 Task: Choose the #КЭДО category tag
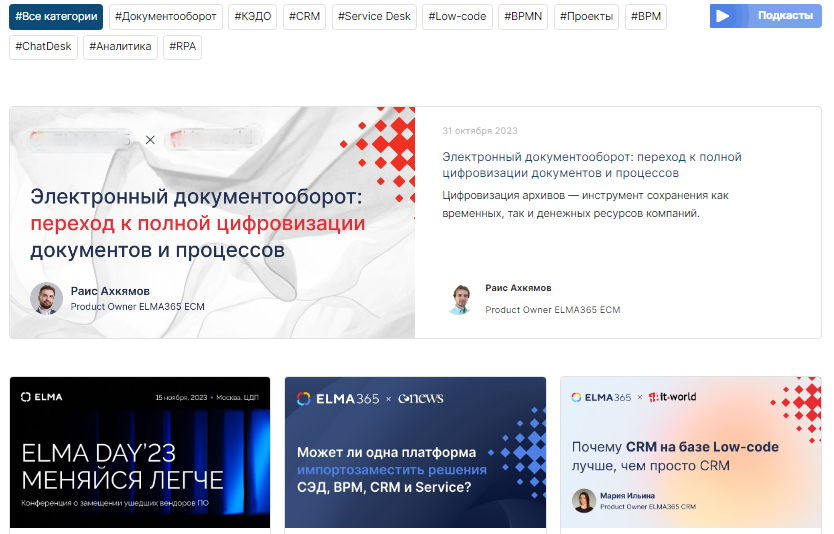[253, 16]
